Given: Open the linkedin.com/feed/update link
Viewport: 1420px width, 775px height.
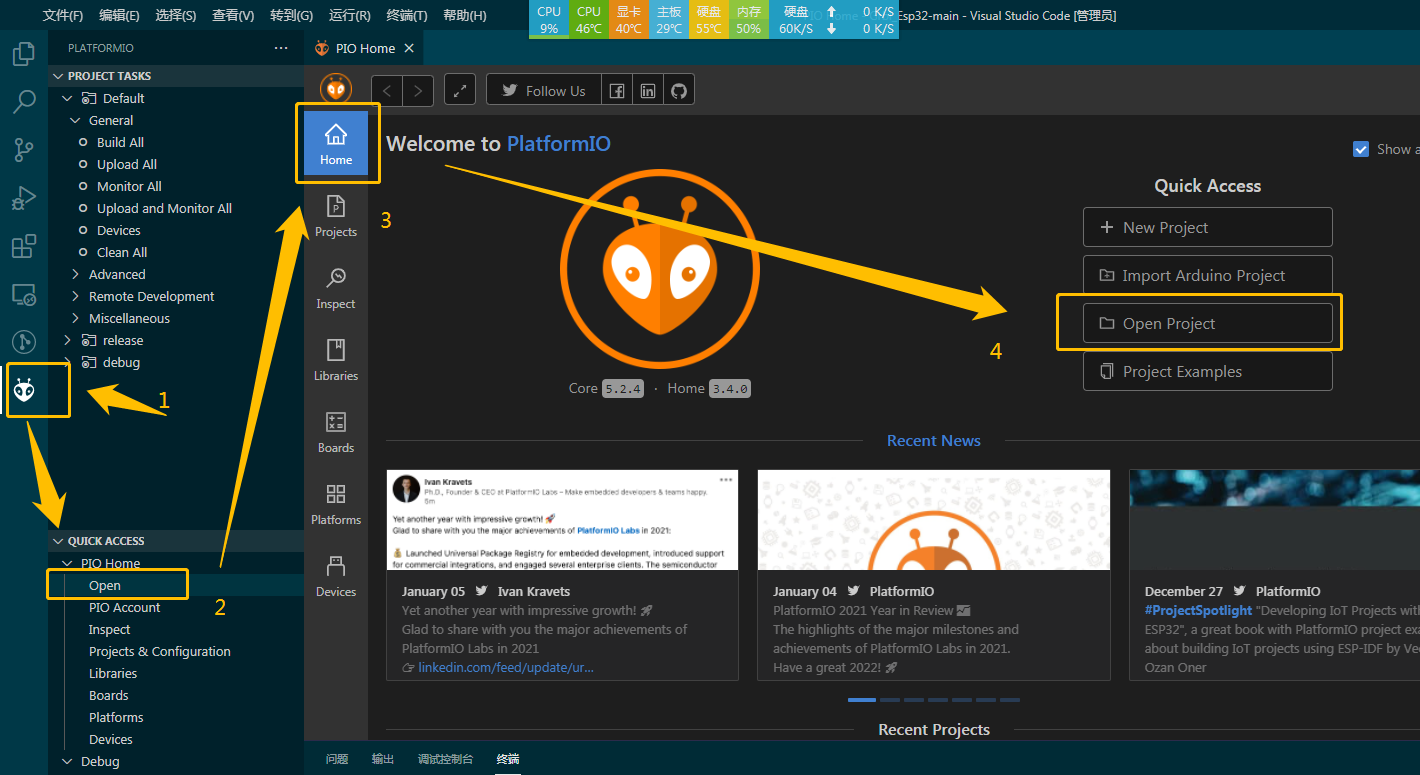Looking at the screenshot, I should 505,667.
